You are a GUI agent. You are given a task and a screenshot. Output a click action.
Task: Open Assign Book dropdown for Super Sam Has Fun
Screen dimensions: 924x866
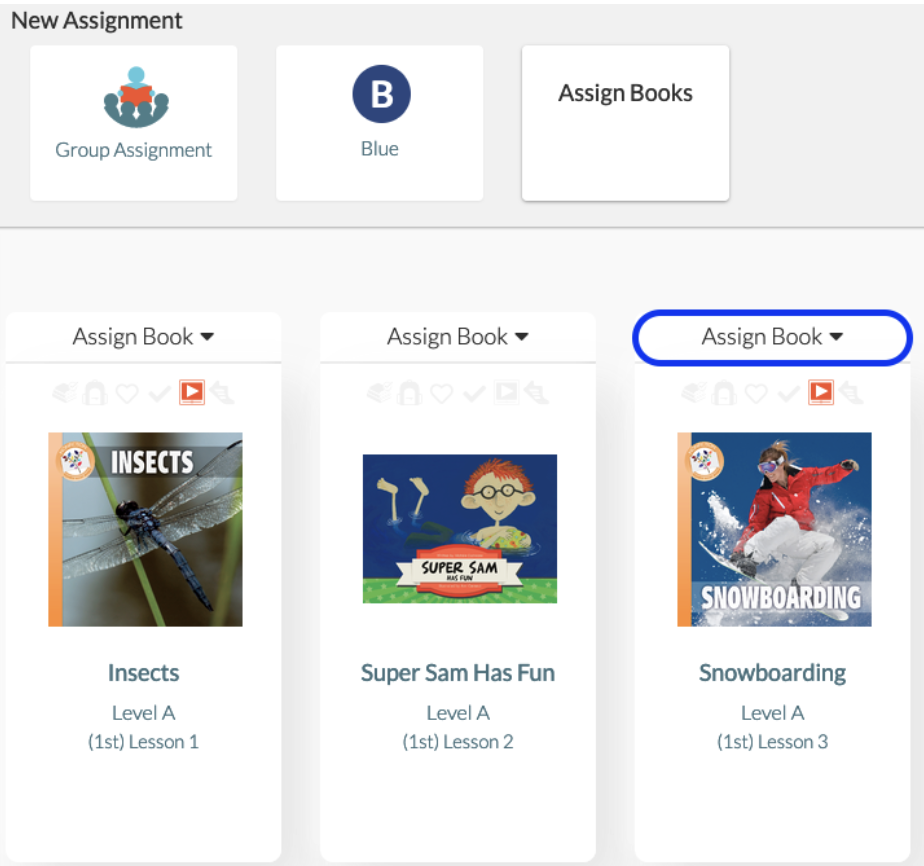(x=458, y=337)
